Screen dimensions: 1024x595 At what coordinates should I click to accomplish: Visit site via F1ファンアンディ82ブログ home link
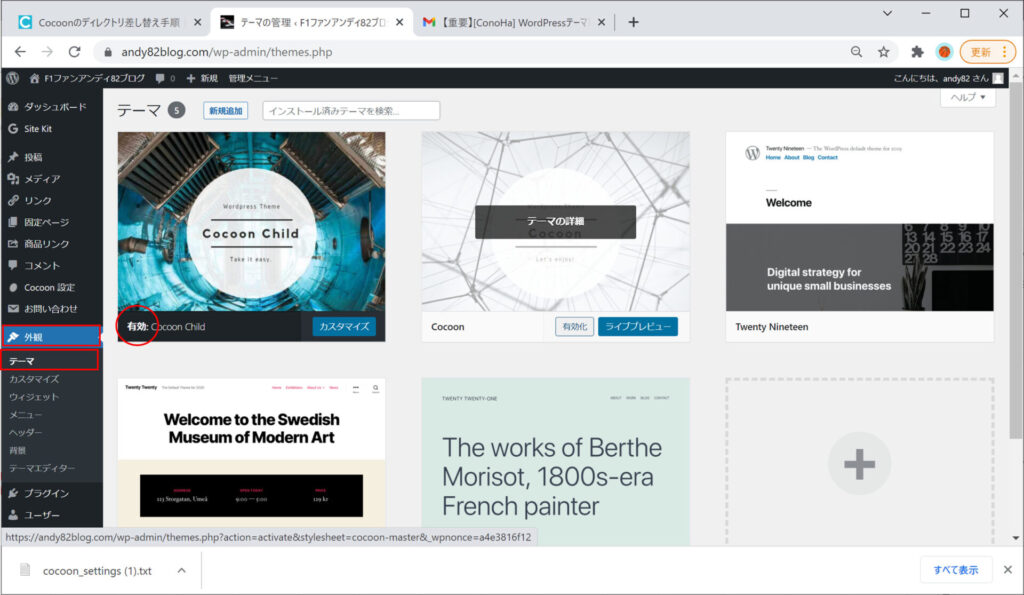pos(87,78)
